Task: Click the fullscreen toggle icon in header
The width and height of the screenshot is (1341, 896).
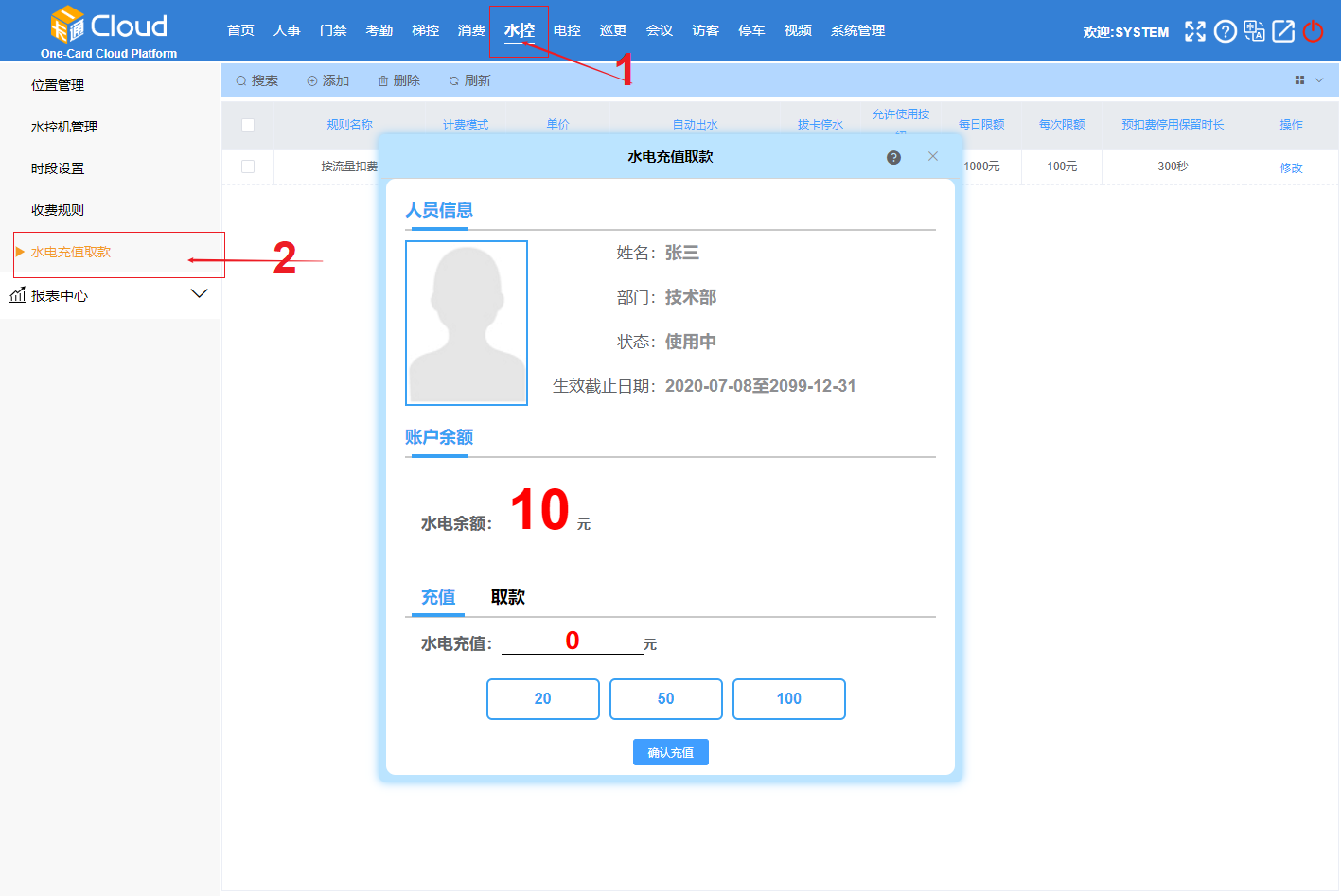Action: [1195, 31]
